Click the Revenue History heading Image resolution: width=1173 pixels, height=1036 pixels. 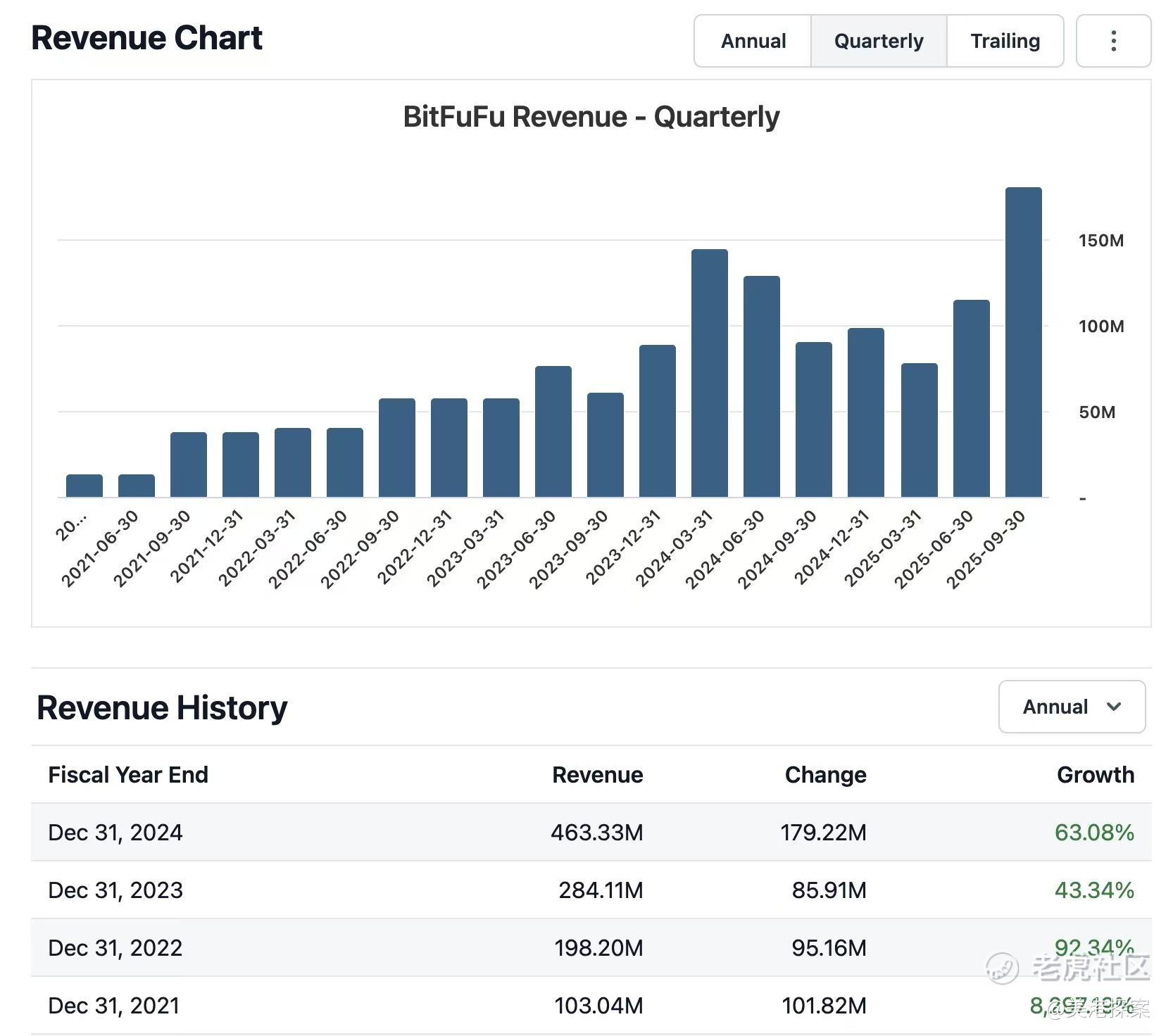tap(162, 707)
